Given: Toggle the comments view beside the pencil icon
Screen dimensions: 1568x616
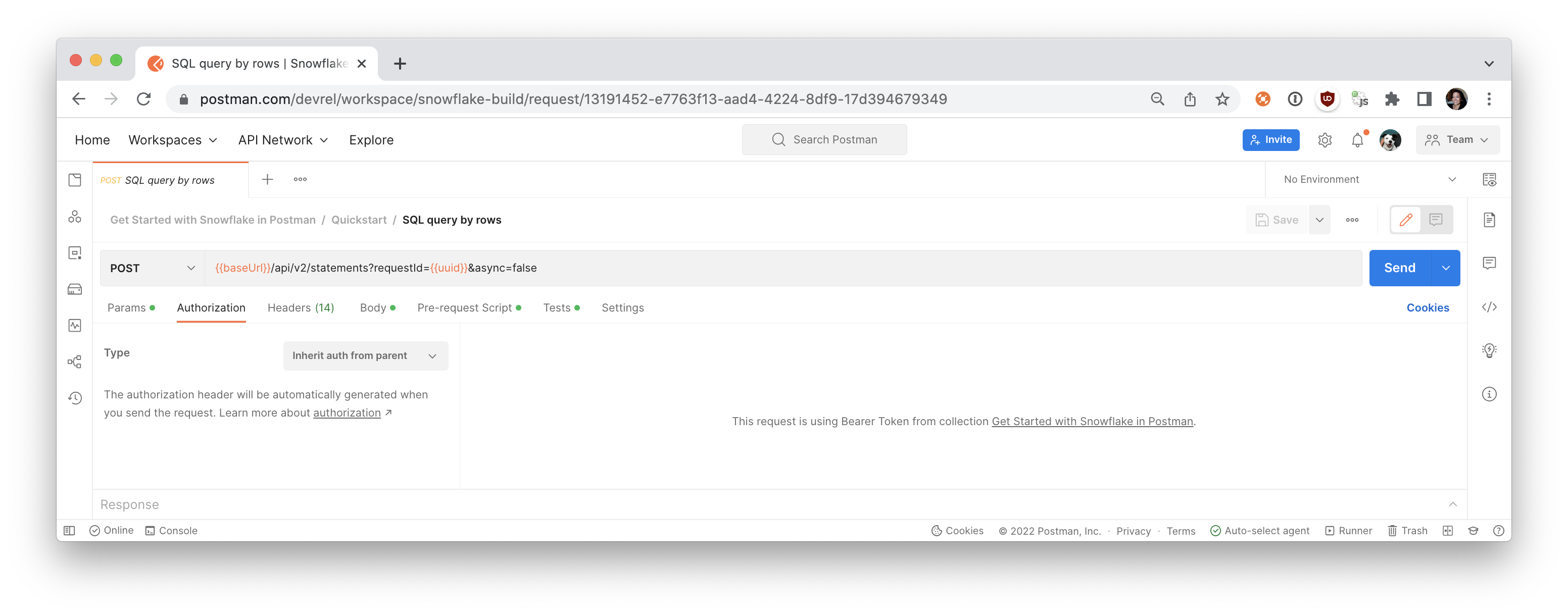Looking at the screenshot, I should coord(1436,219).
